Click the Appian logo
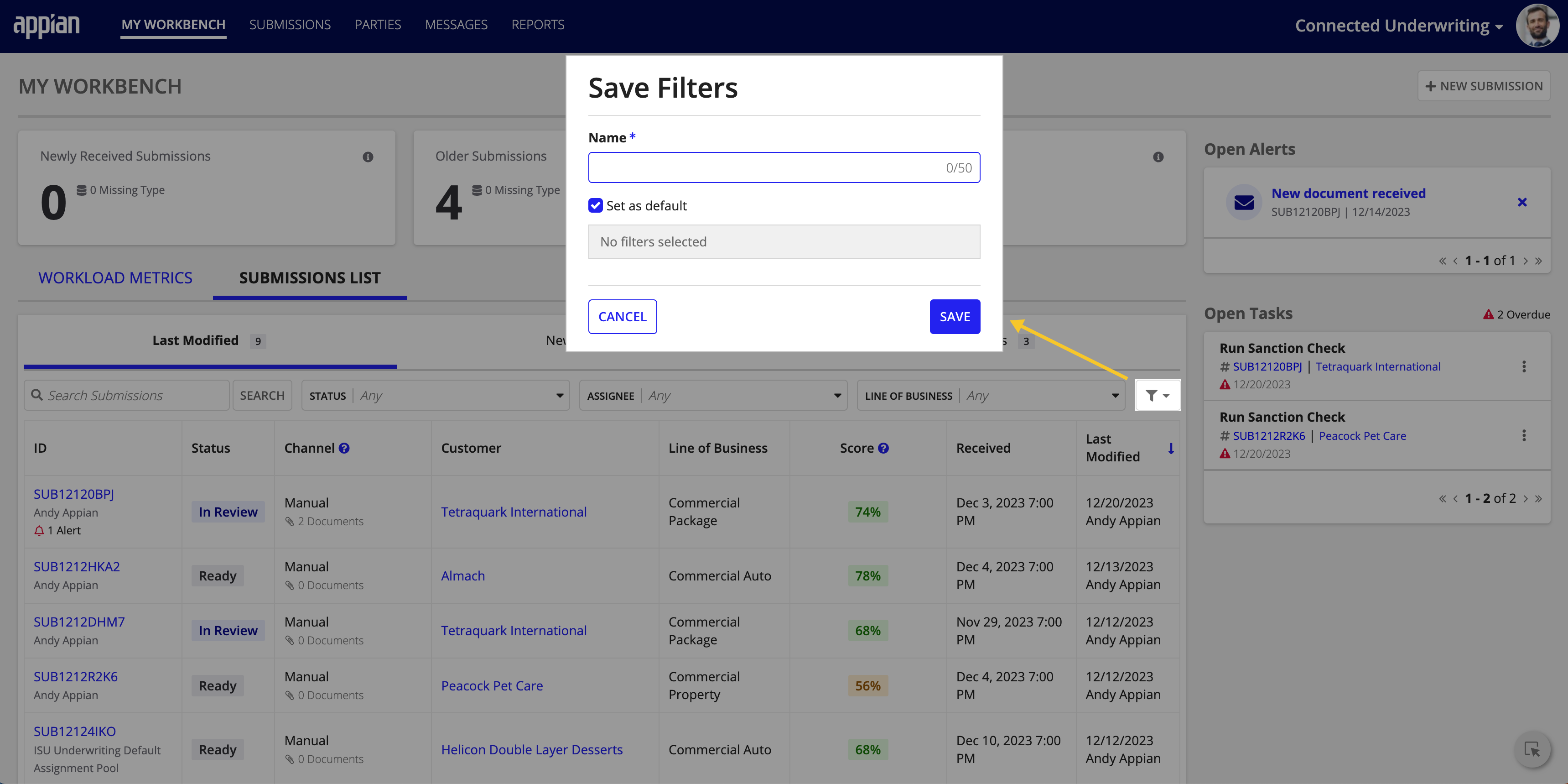 (x=47, y=25)
